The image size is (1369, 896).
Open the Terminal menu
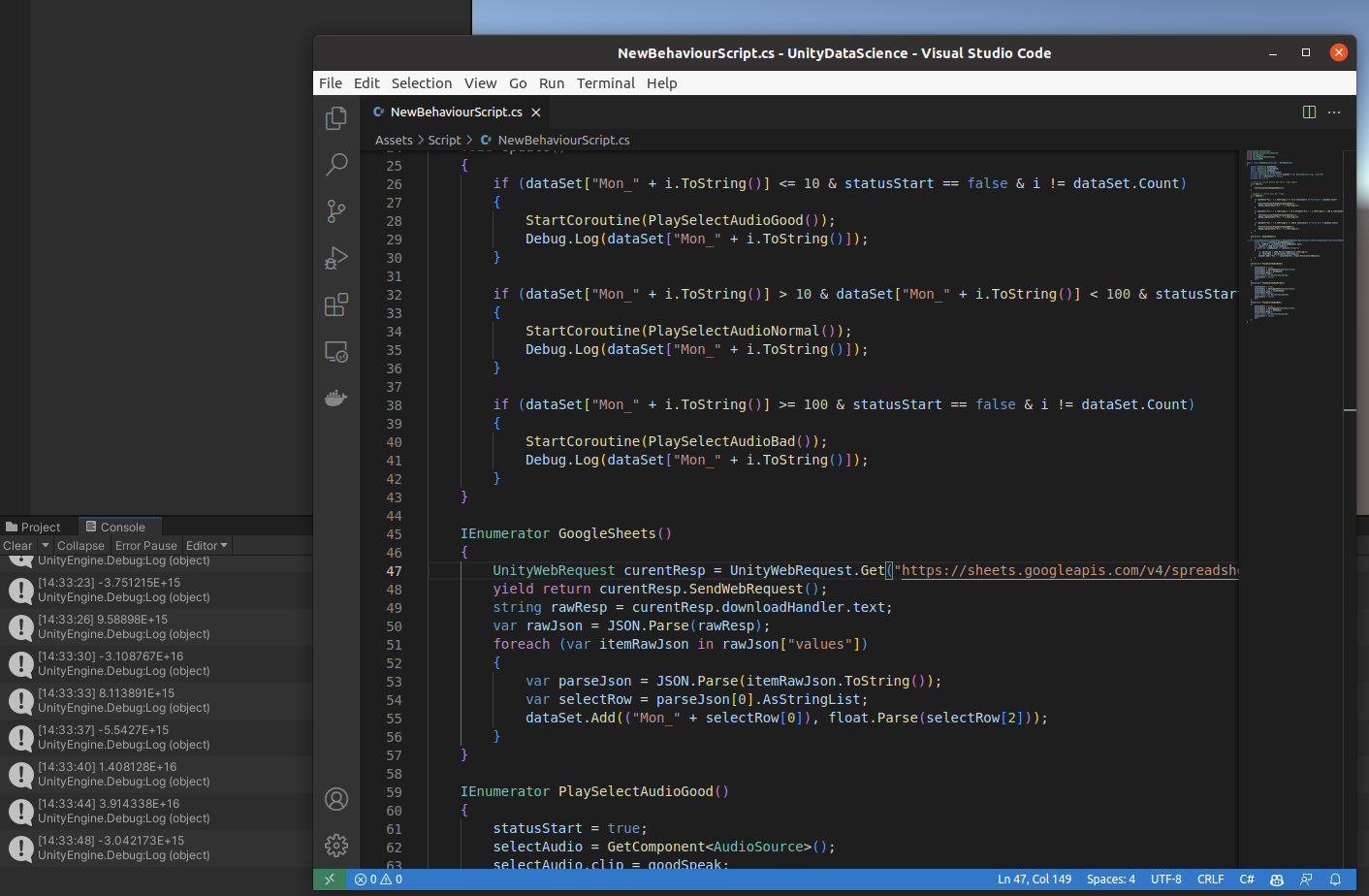click(606, 83)
